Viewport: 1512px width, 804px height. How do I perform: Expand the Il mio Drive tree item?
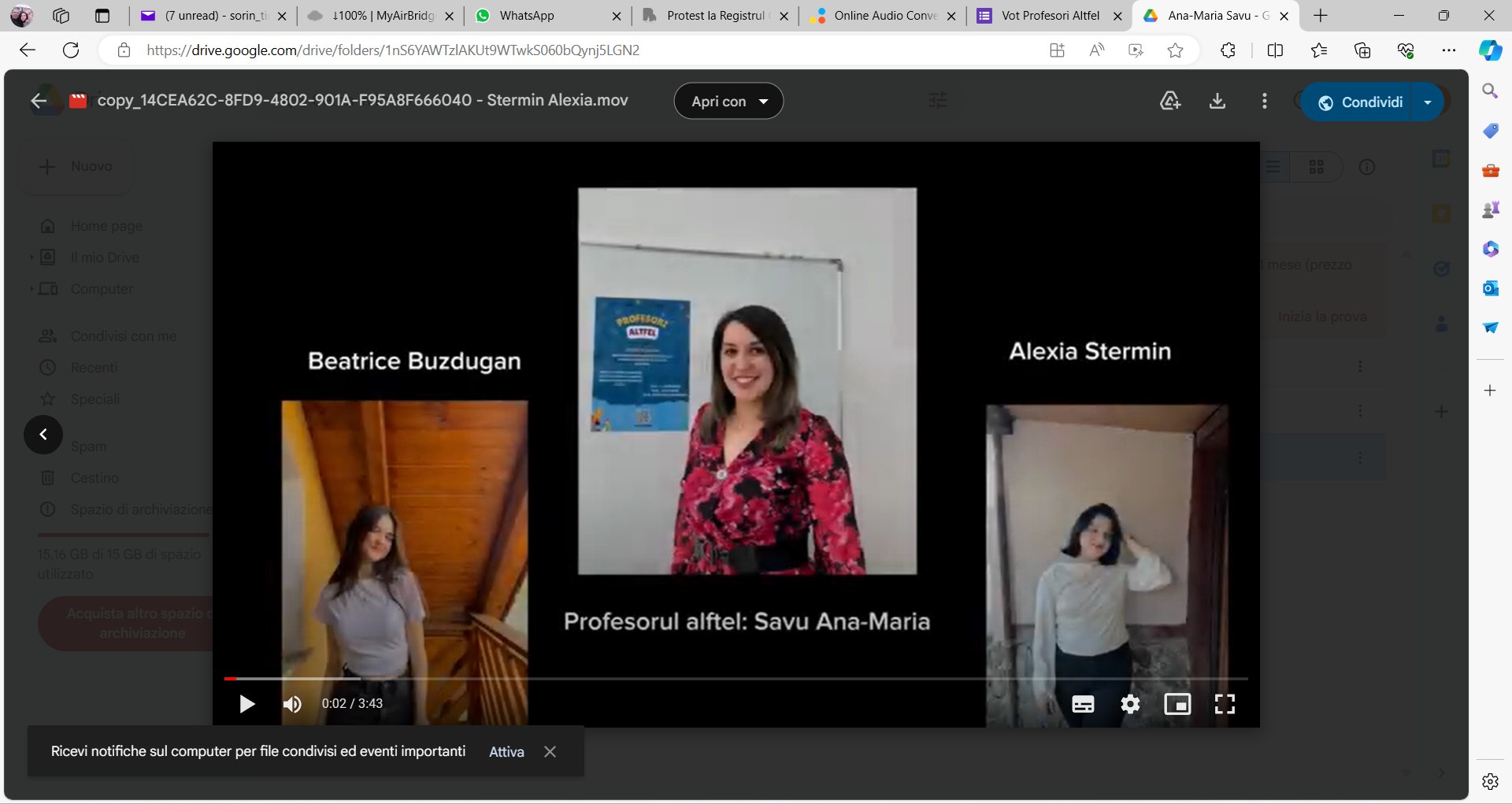(31, 257)
